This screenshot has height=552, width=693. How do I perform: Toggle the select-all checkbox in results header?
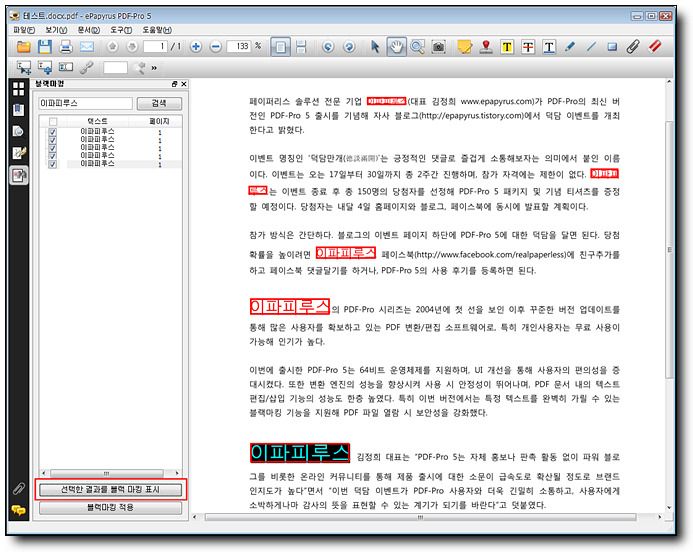[53, 121]
